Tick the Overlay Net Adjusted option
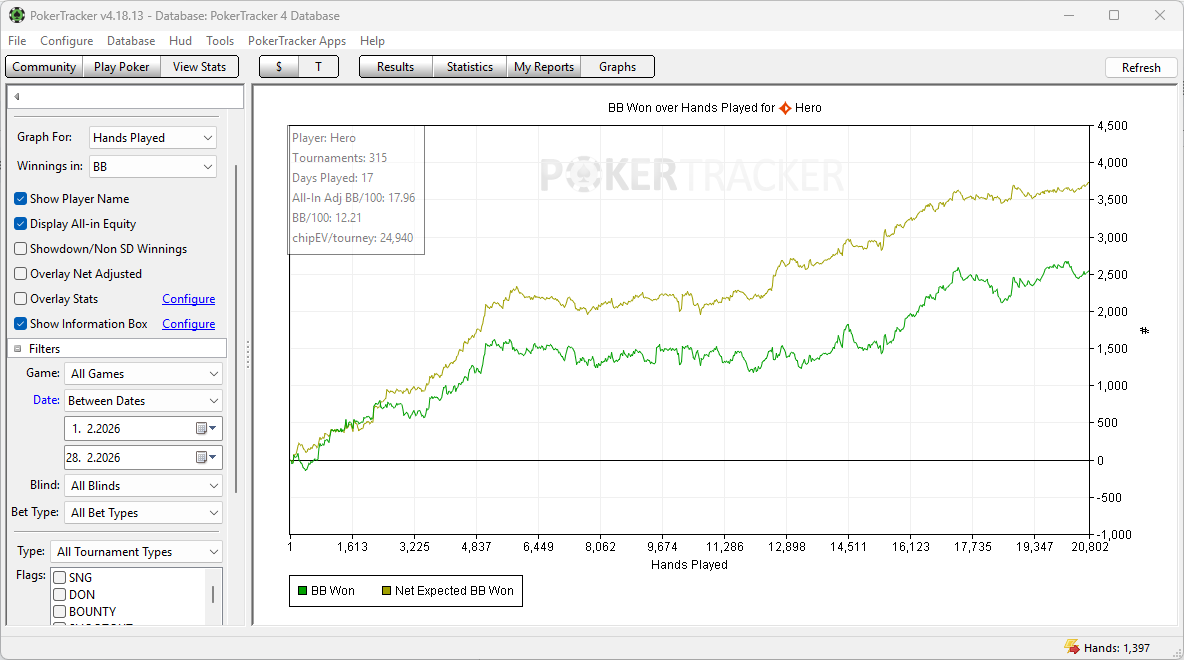Image resolution: width=1184 pixels, height=660 pixels. [x=21, y=274]
